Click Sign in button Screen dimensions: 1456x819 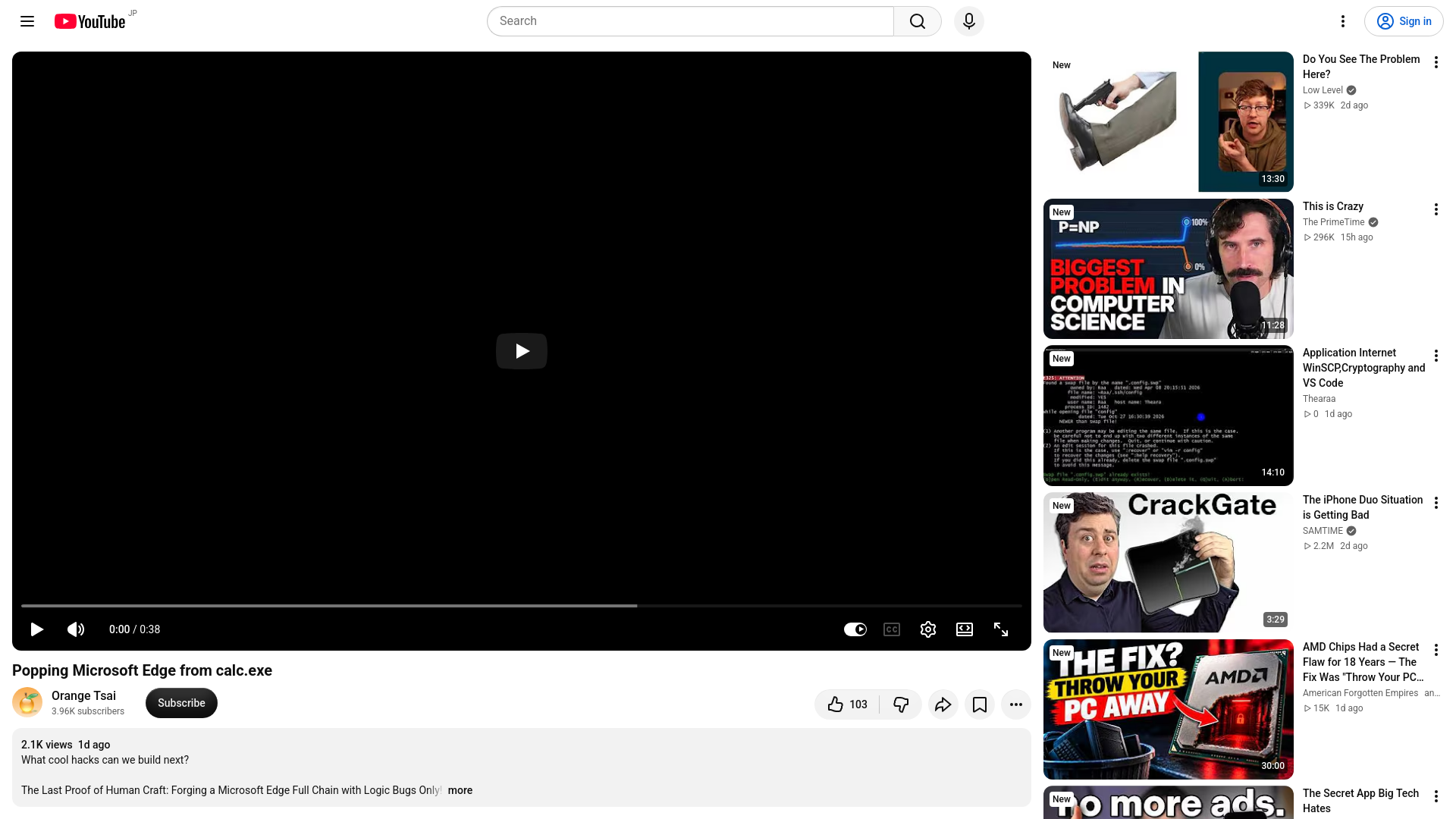click(1404, 21)
